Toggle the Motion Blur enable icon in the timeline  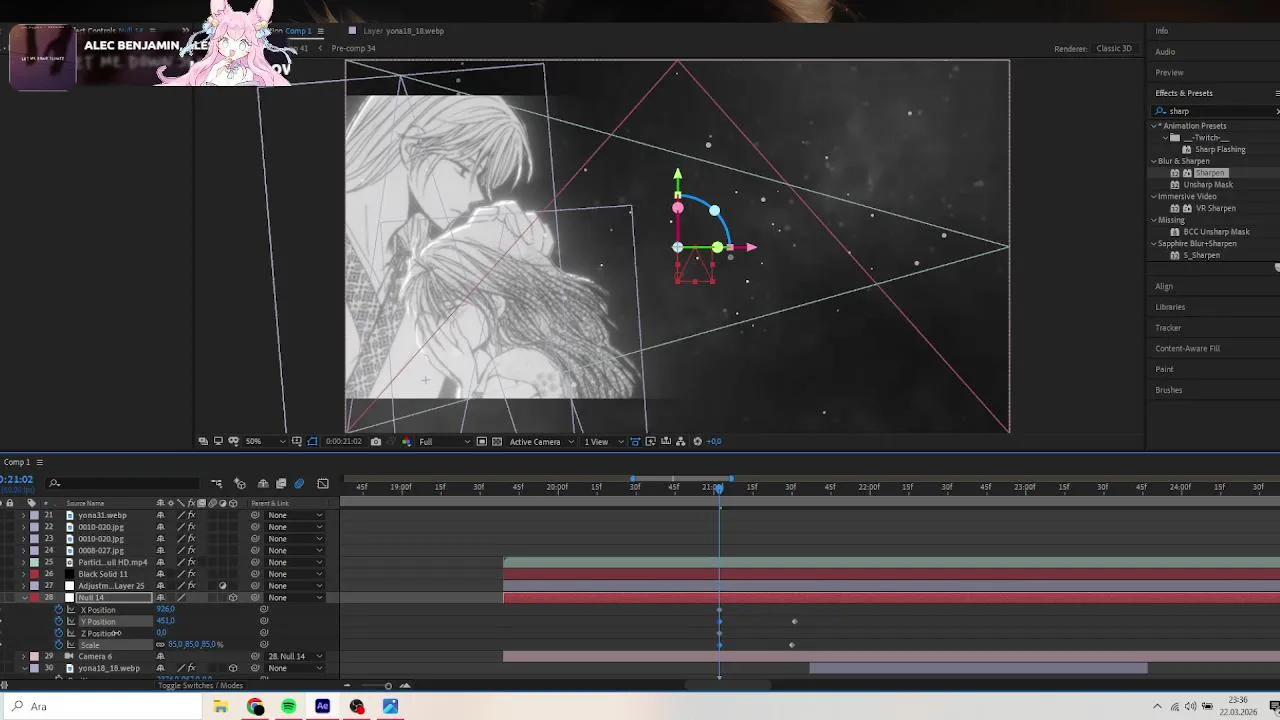tap(299, 484)
